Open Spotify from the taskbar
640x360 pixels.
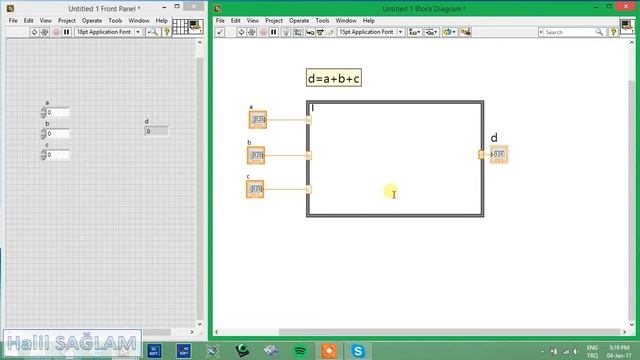click(300, 351)
